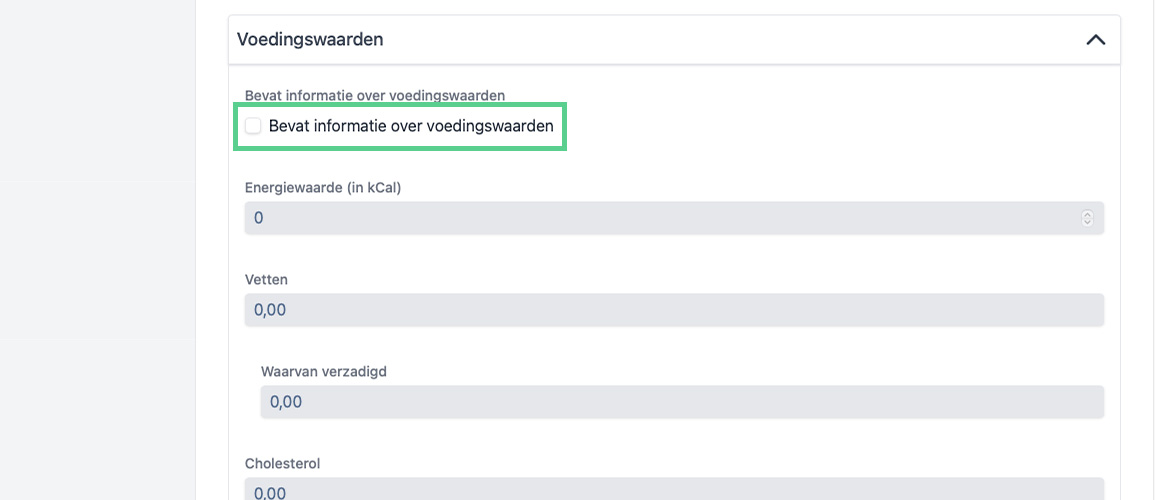Click the '0,00' value in the Vetten field
Image resolution: width=1155 pixels, height=500 pixels.
[270, 310]
